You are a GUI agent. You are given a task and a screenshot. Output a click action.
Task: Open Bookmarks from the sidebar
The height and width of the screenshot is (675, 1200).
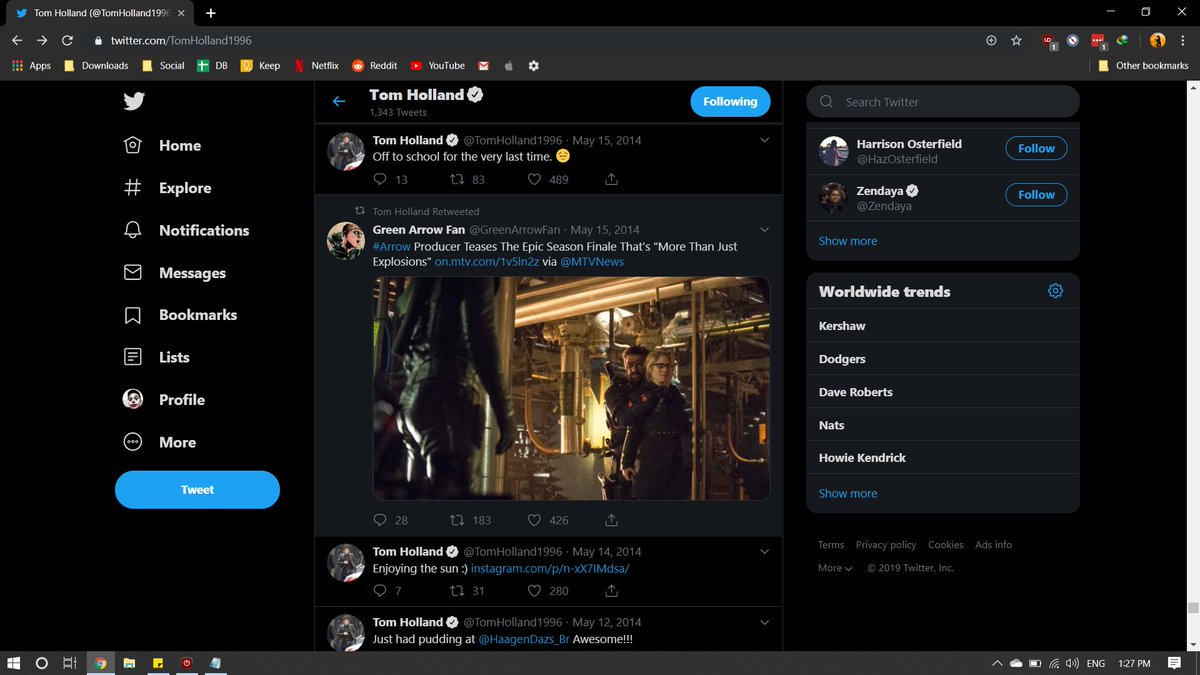(180, 315)
